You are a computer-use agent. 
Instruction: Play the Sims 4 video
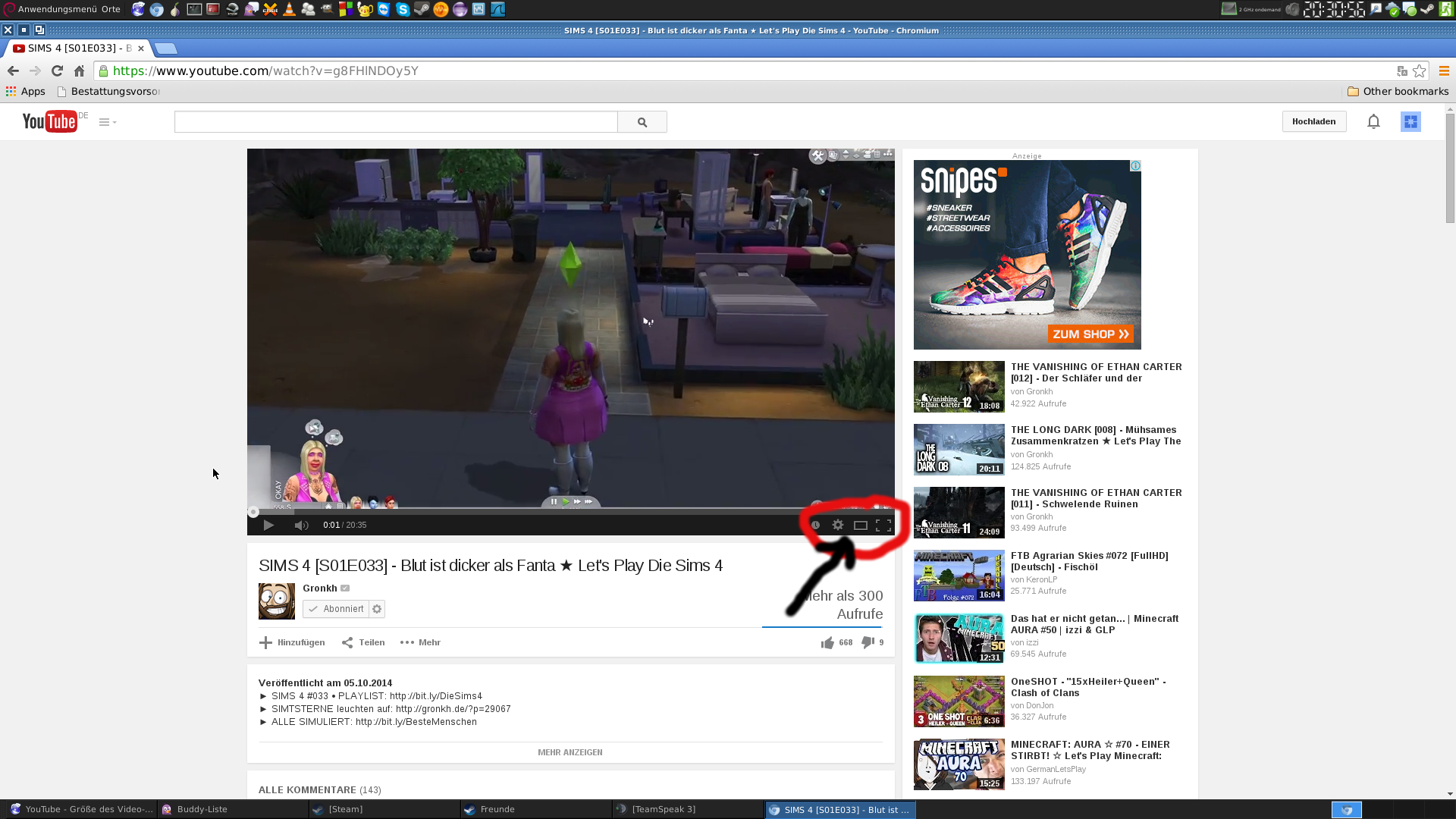[268, 525]
